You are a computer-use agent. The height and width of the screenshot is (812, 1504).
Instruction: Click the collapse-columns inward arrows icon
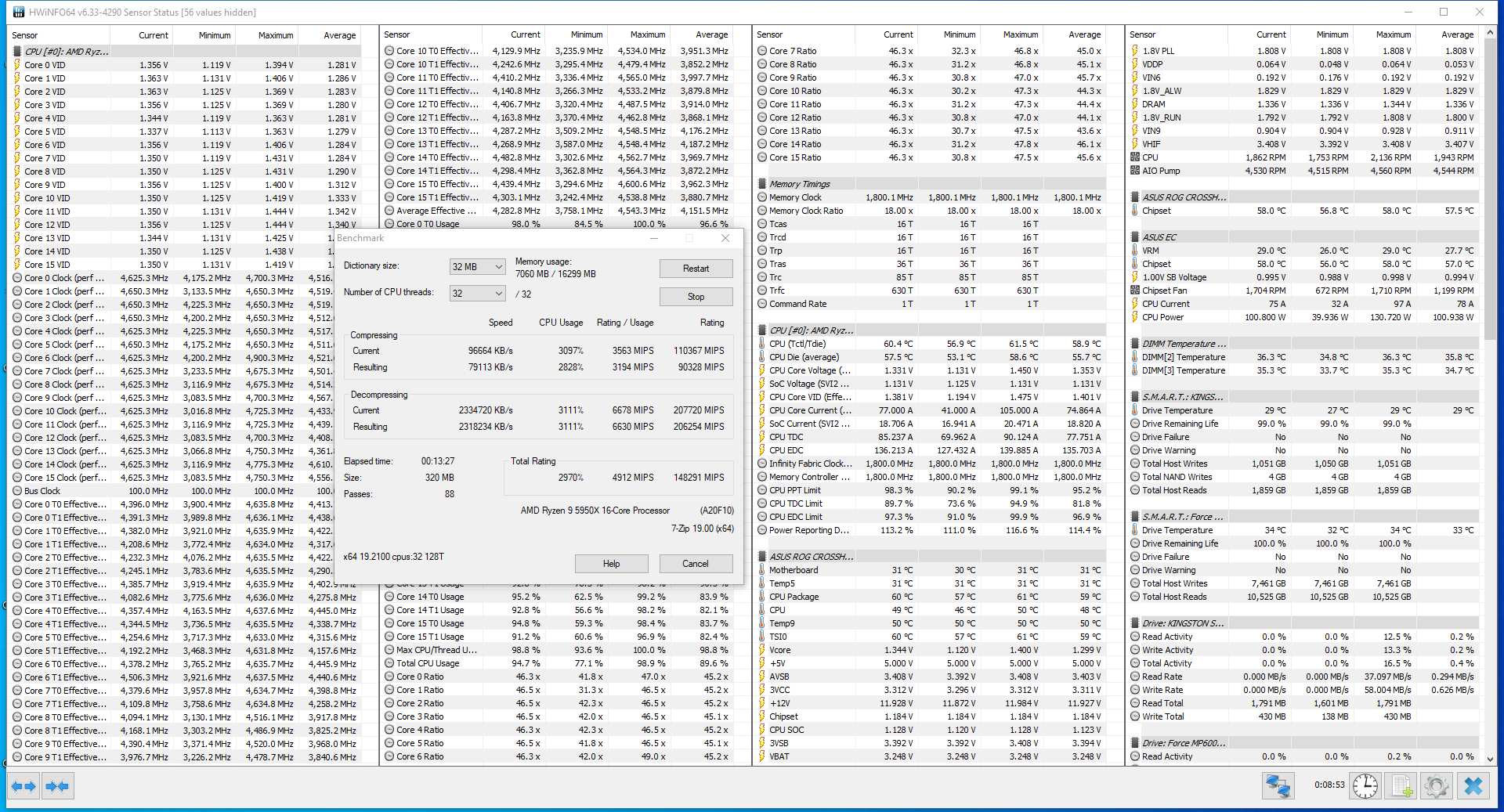[58, 785]
